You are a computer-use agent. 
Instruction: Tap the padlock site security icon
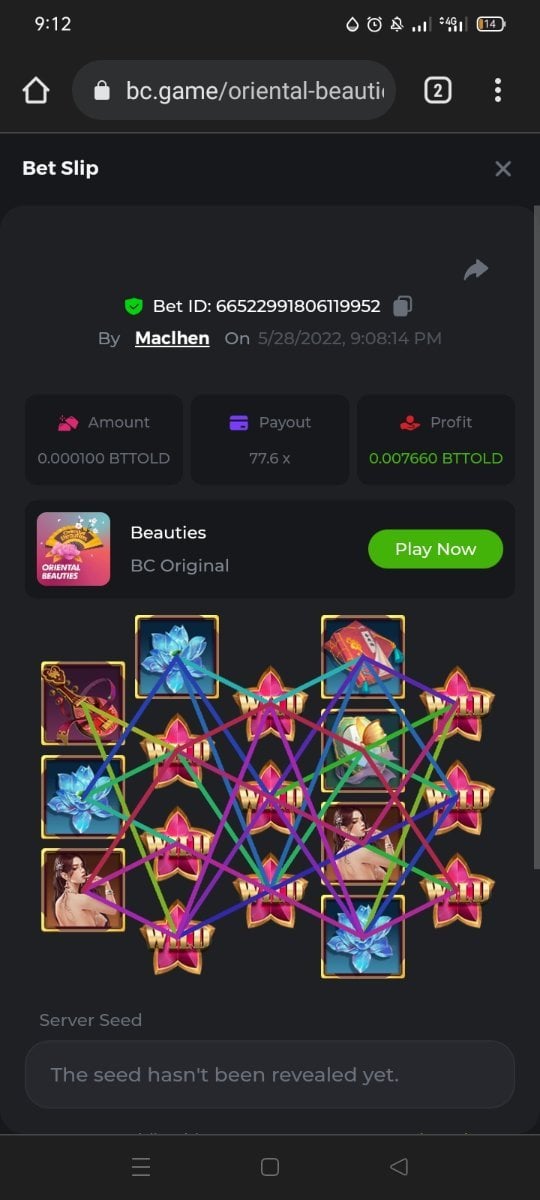pyautogui.click(x=101, y=91)
